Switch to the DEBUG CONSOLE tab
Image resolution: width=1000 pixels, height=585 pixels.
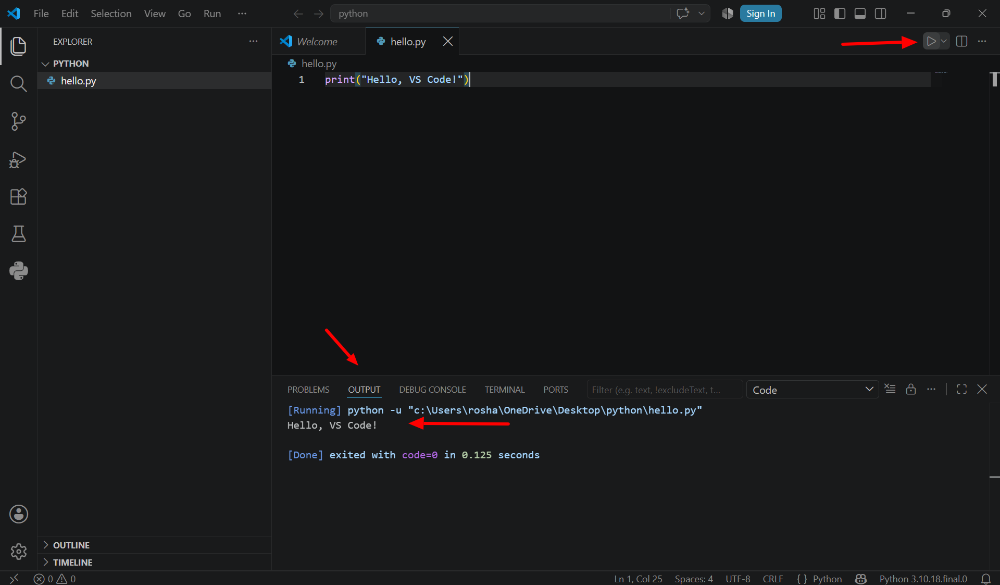tap(432, 390)
